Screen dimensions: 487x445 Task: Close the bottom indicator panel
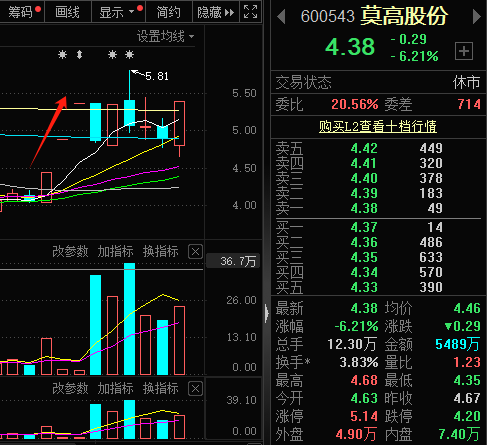[x=195, y=389]
